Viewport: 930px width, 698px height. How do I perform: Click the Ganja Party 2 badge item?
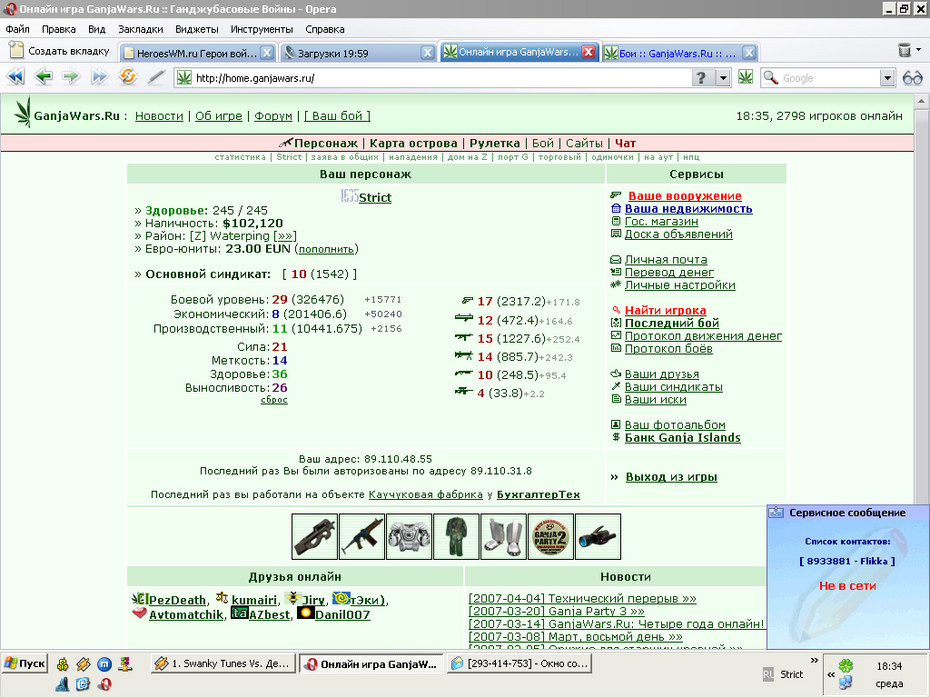coord(551,537)
